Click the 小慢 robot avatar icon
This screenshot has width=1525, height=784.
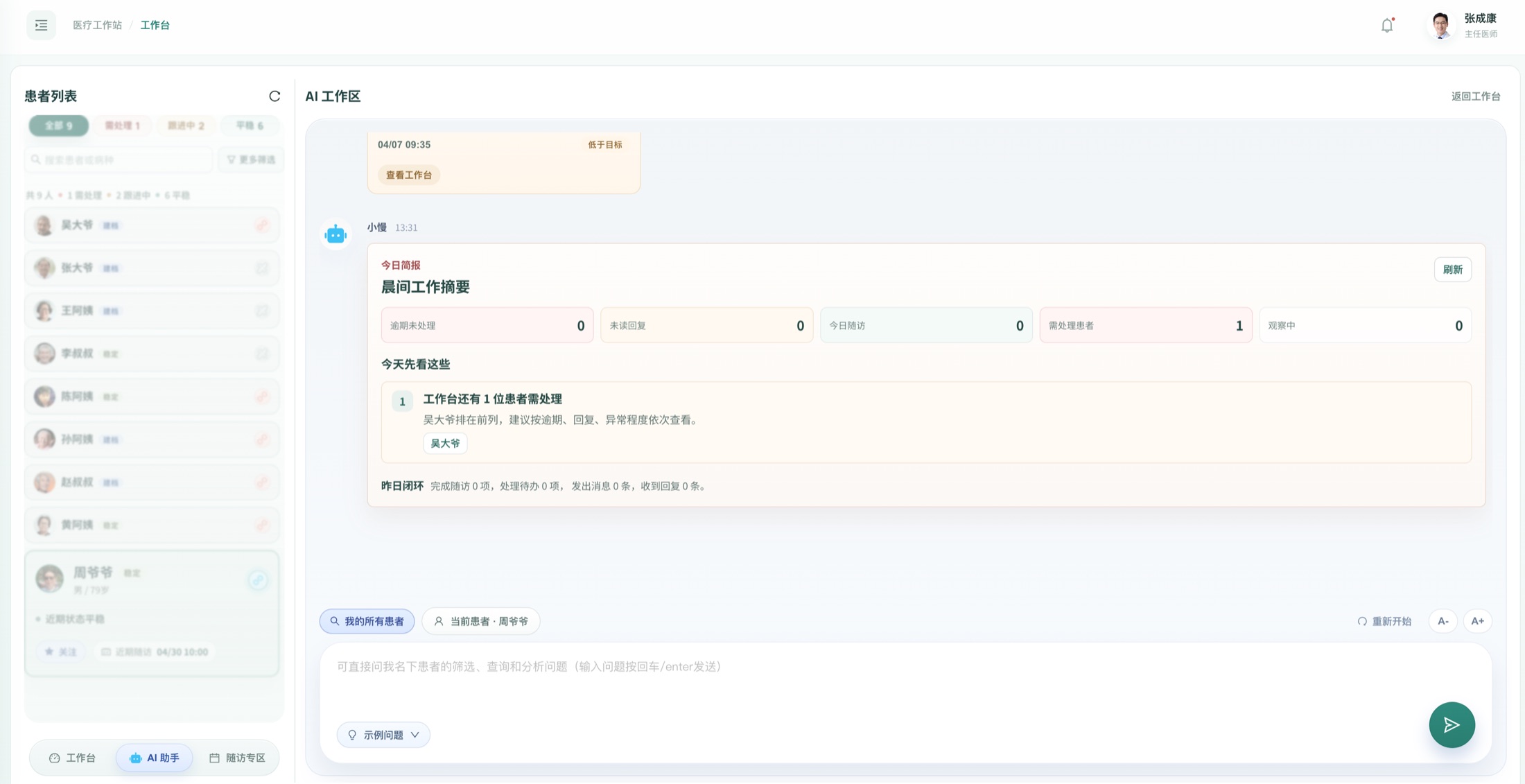[x=335, y=235]
